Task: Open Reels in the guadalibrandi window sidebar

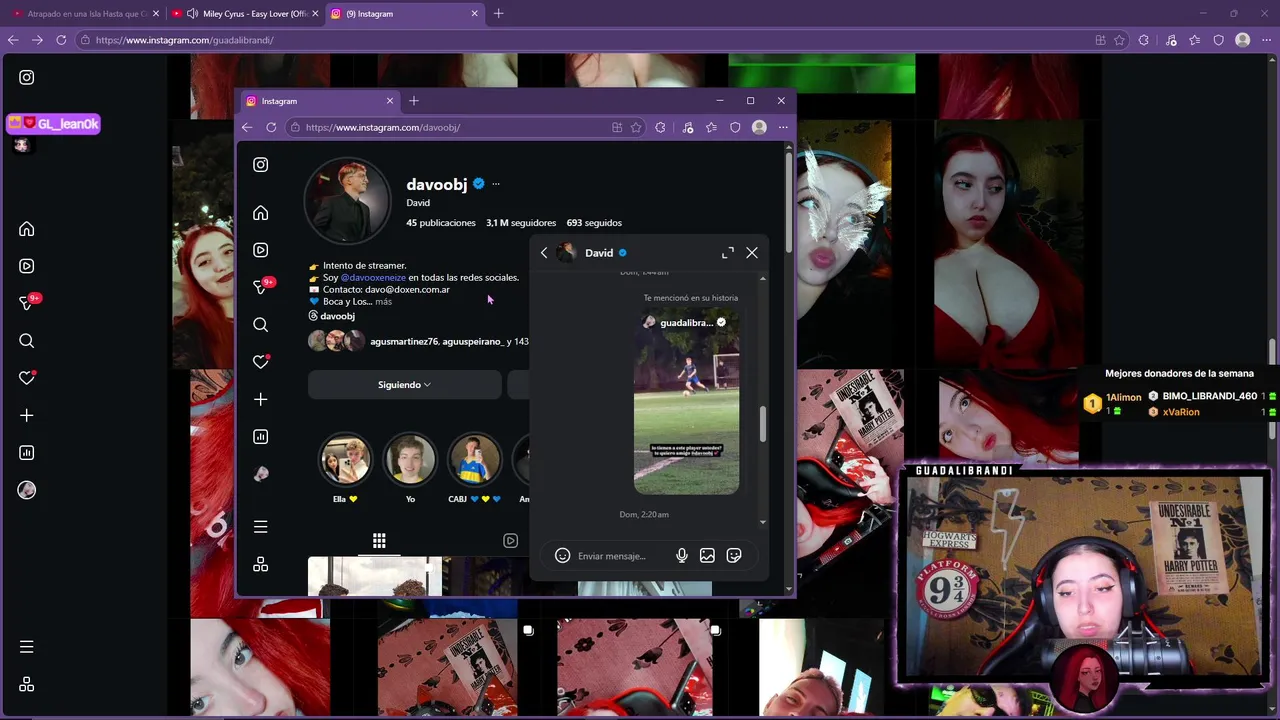Action: (x=27, y=266)
